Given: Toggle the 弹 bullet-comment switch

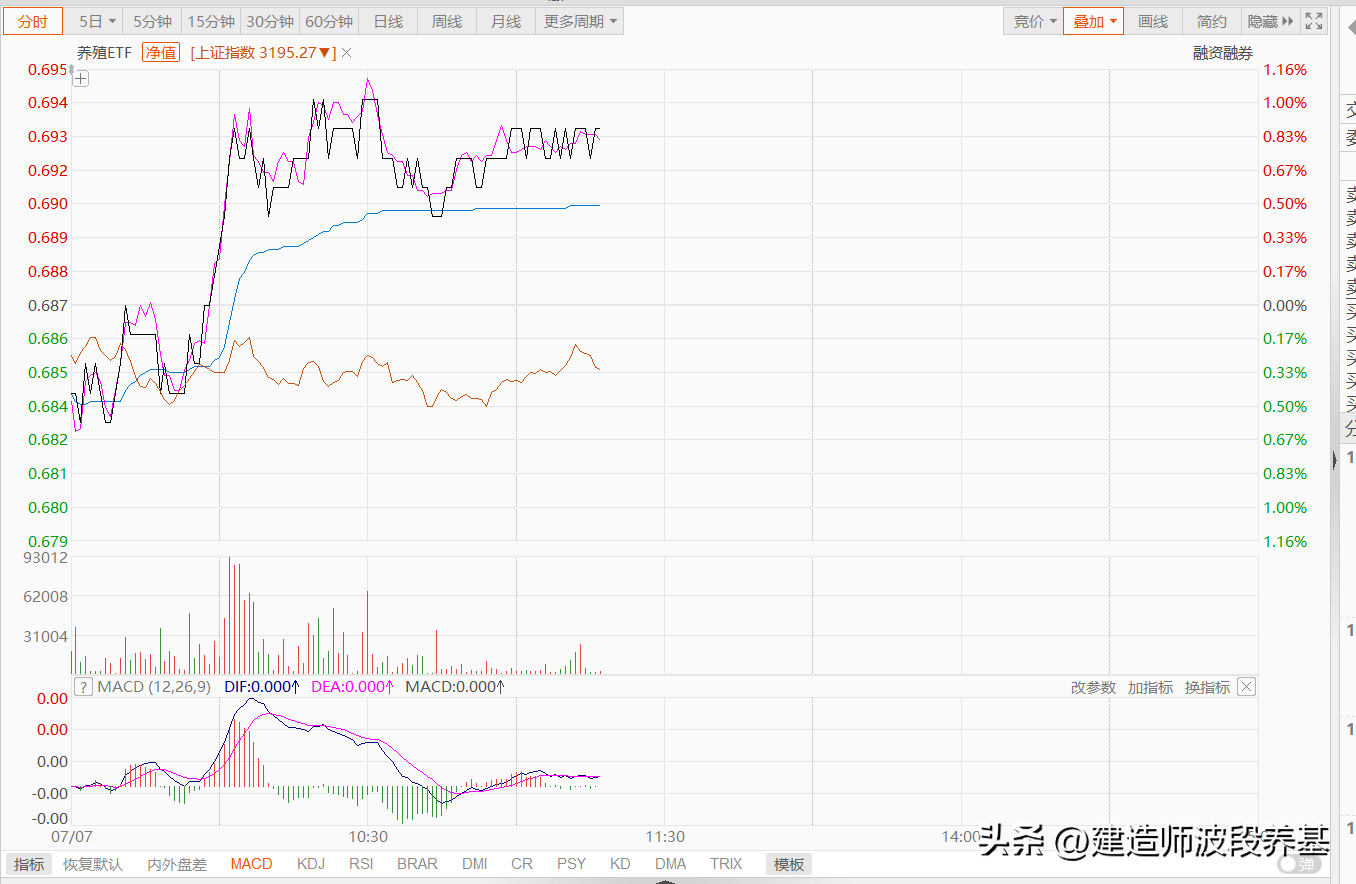Looking at the screenshot, I should 1300,864.
